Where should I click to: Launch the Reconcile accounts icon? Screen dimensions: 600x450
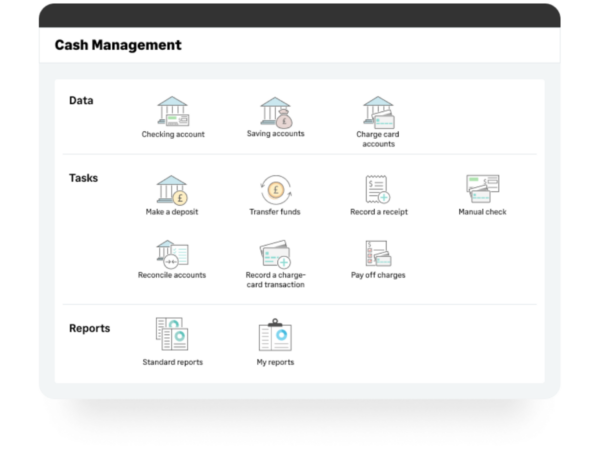[x=172, y=254]
